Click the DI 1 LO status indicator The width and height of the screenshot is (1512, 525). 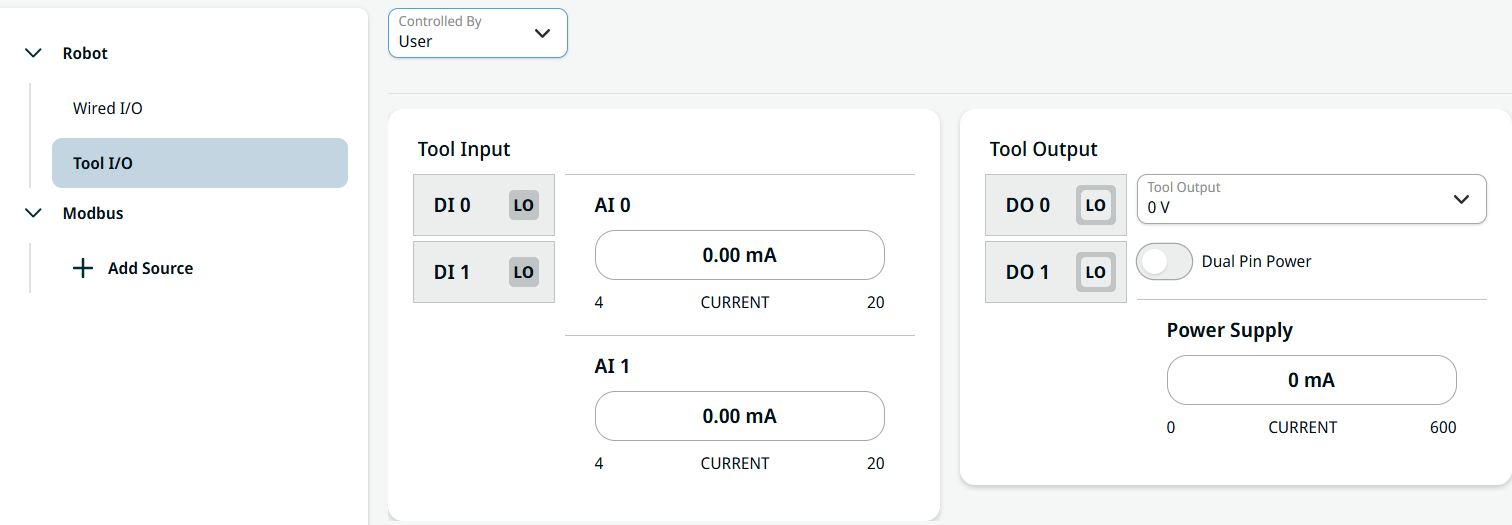pyautogui.click(x=523, y=272)
